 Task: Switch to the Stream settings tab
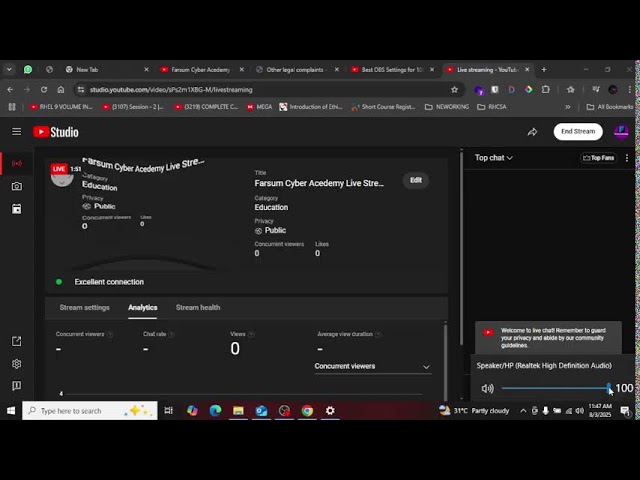[x=84, y=307]
